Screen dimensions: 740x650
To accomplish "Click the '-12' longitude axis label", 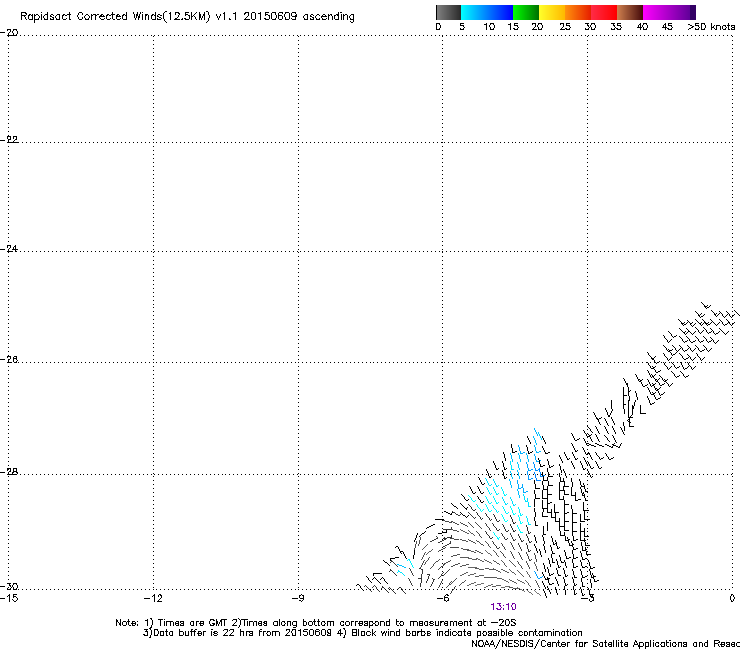I will coord(153,598).
